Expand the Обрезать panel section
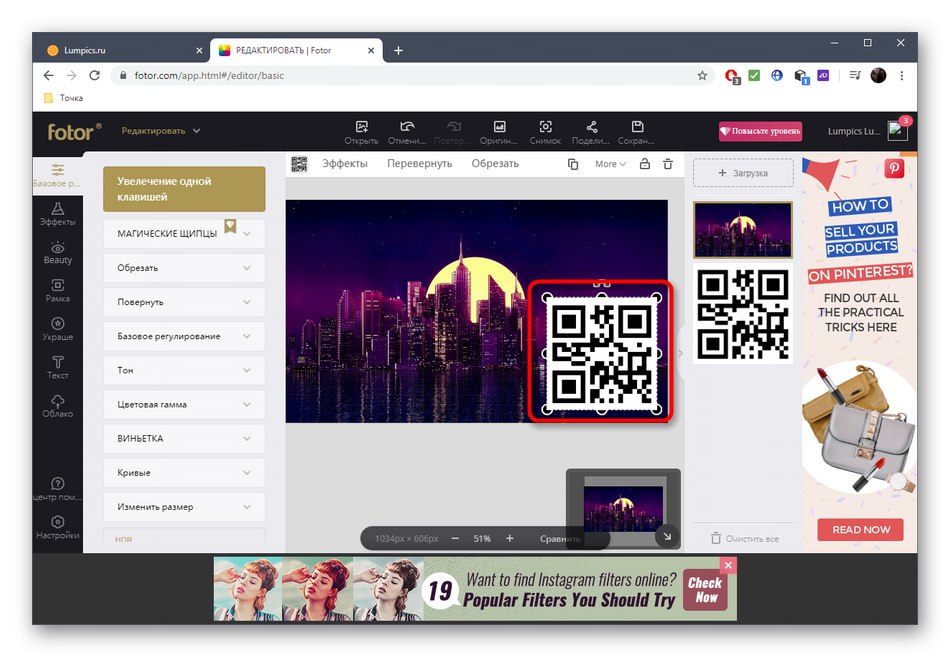Image resolution: width=950 pixels, height=657 pixels. click(184, 268)
